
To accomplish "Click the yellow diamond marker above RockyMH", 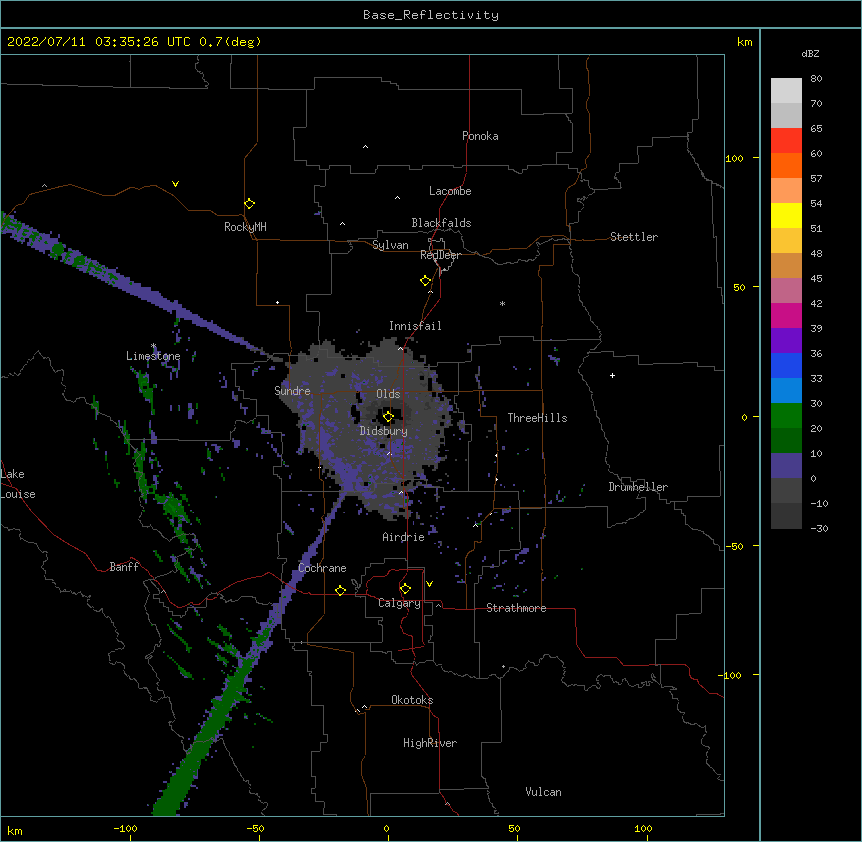I will (x=250, y=204).
